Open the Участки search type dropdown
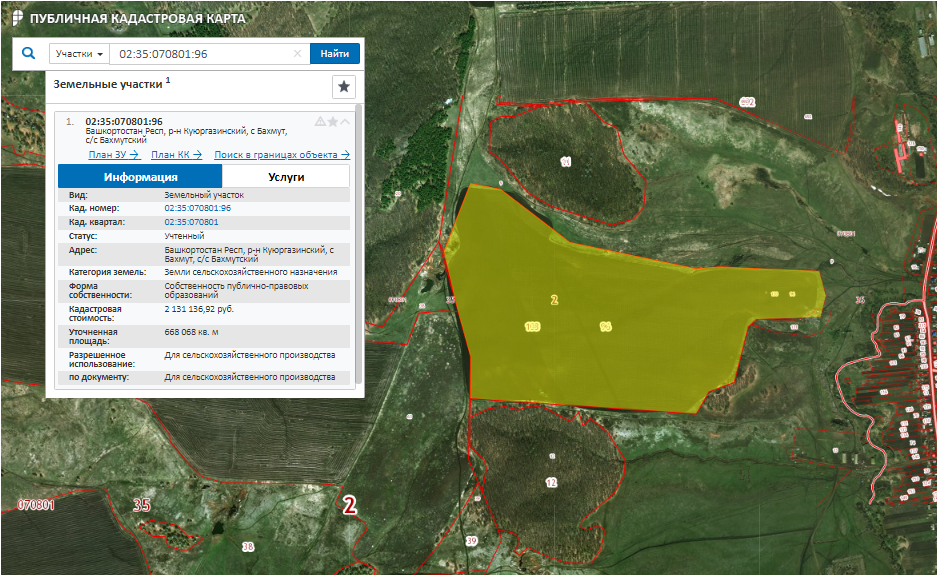This screenshot has height=576, width=938. [79, 54]
